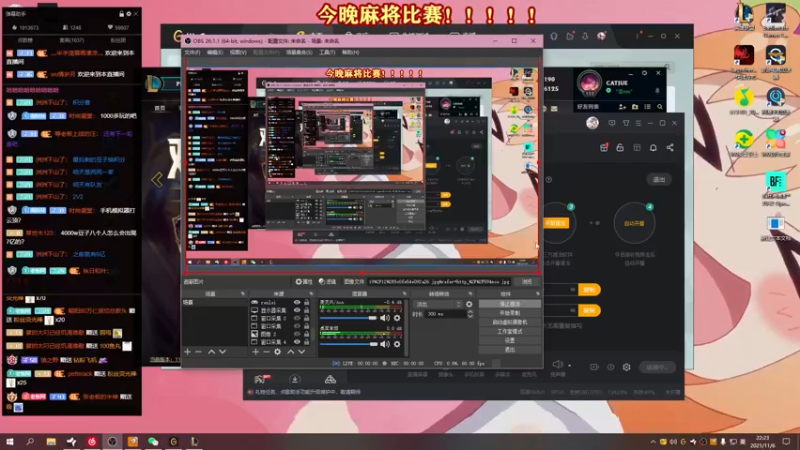The height and width of the screenshot is (450, 800).
Task: Toggle visibility of 图像 2 source
Action: coord(297,334)
